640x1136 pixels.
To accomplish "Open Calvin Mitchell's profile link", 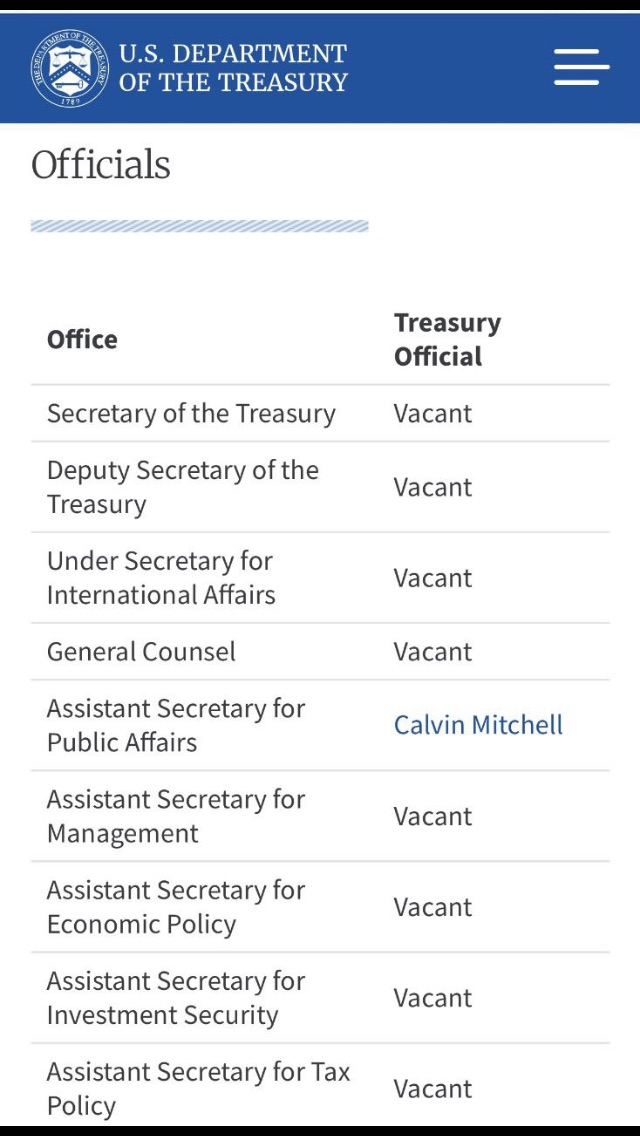I will (478, 725).
